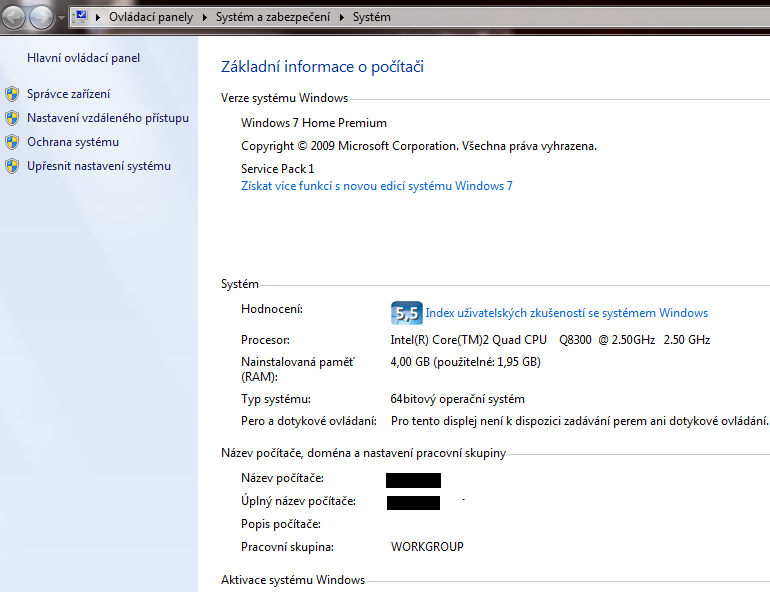Click the Back navigation arrow button
770x592 pixels.
pos(13,18)
